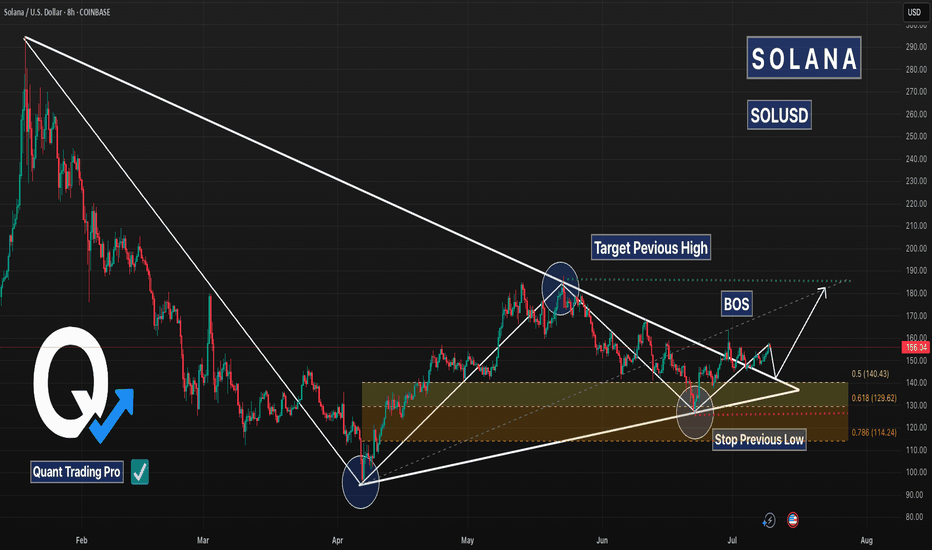Click the 0.618 (129.62) Fibonacci level label
This screenshot has height=550, width=932.
point(874,398)
